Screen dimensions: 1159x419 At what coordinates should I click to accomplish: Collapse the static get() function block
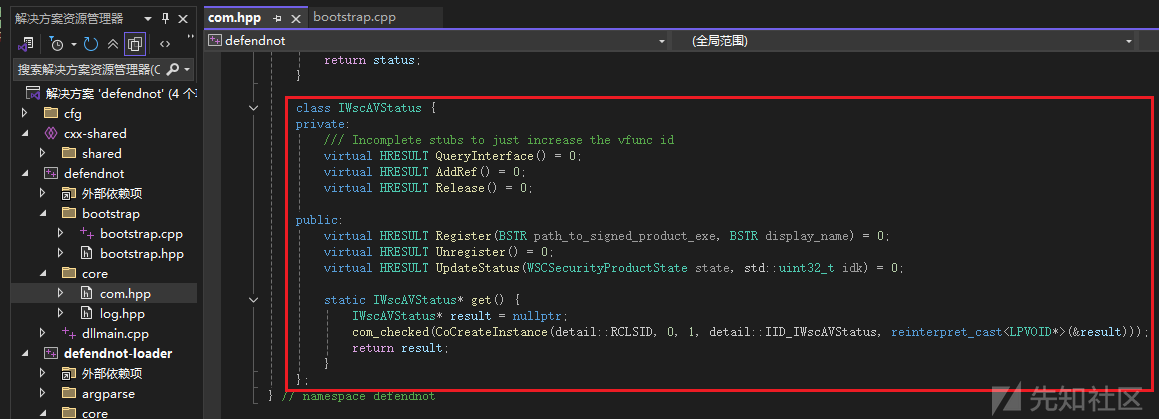point(254,300)
